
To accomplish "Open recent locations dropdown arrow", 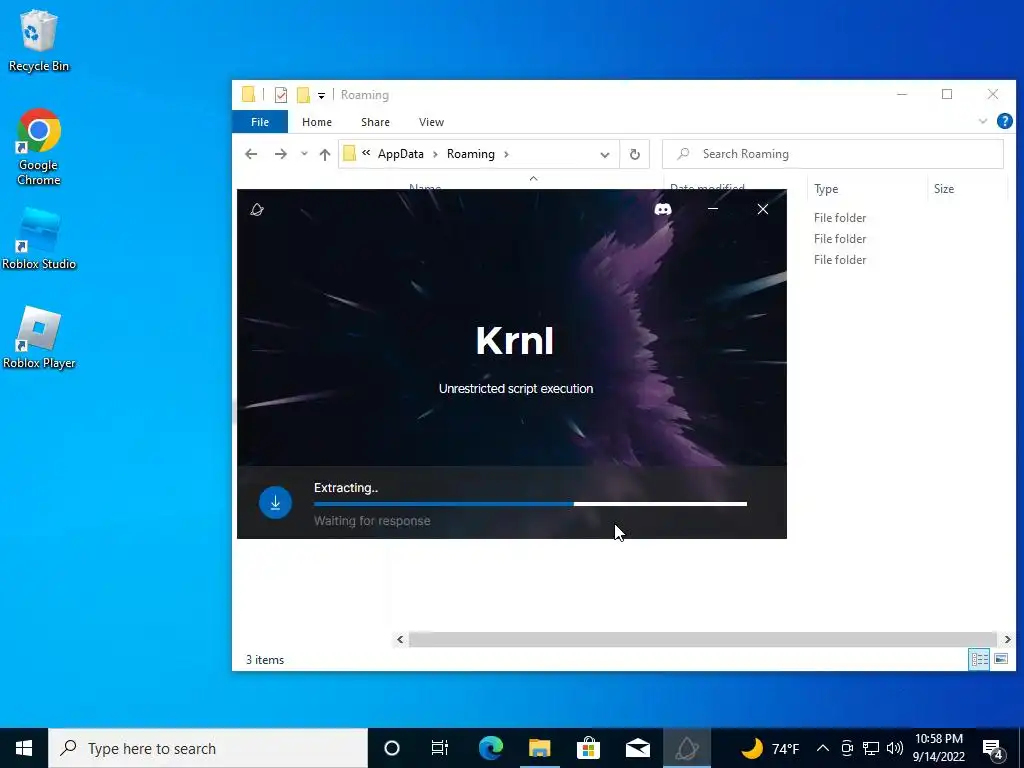I will point(304,154).
